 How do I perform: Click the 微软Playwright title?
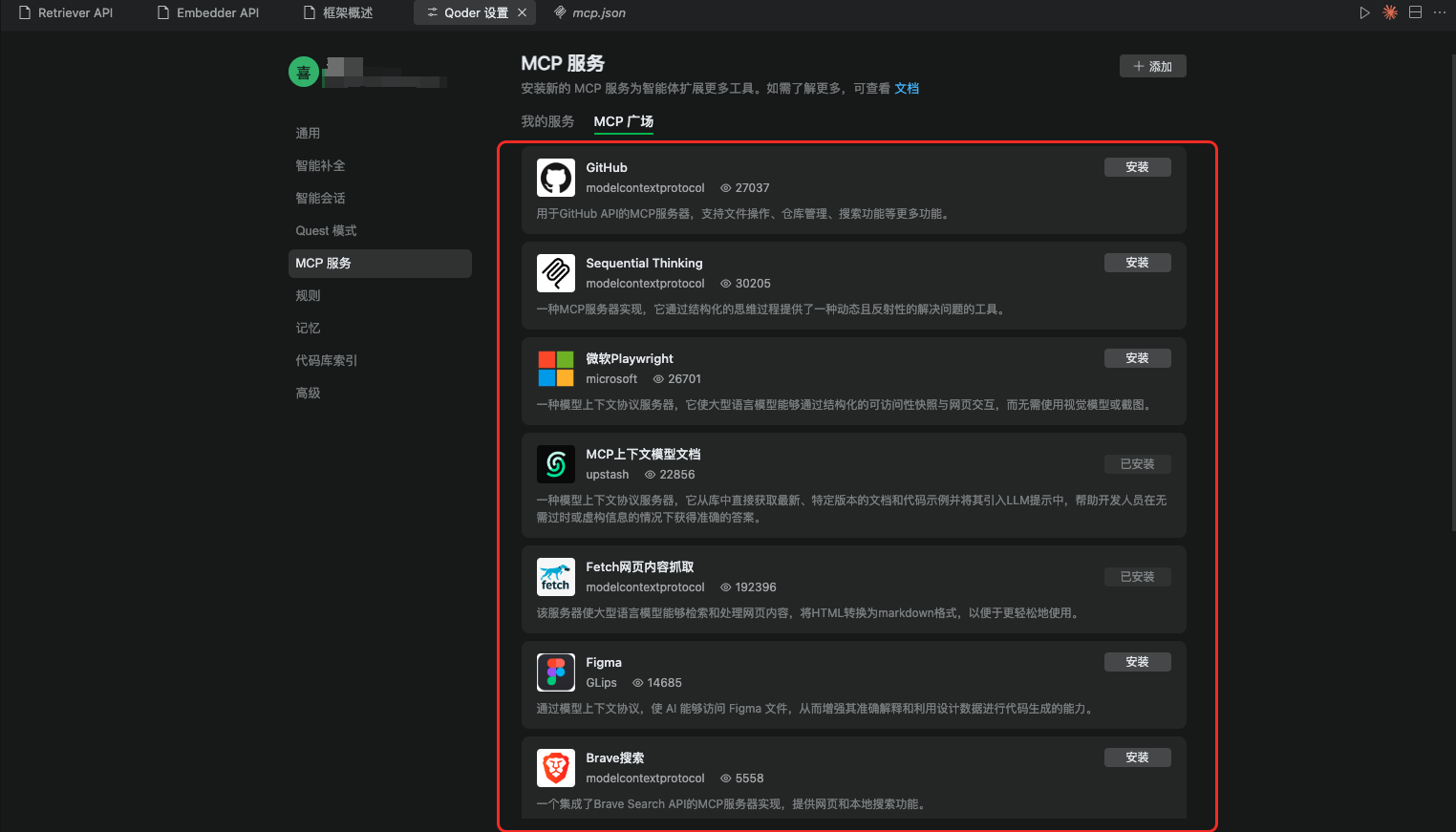pos(630,358)
